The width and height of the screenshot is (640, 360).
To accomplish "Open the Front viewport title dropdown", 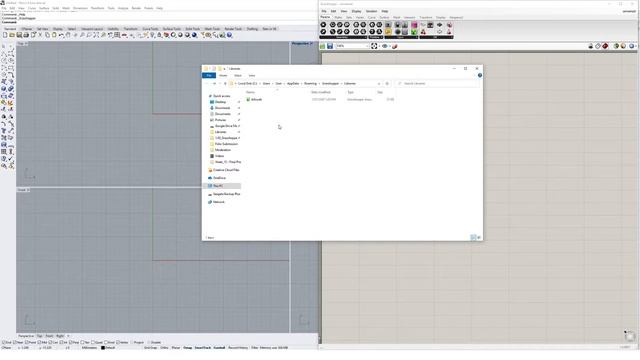I will click(28, 190).
